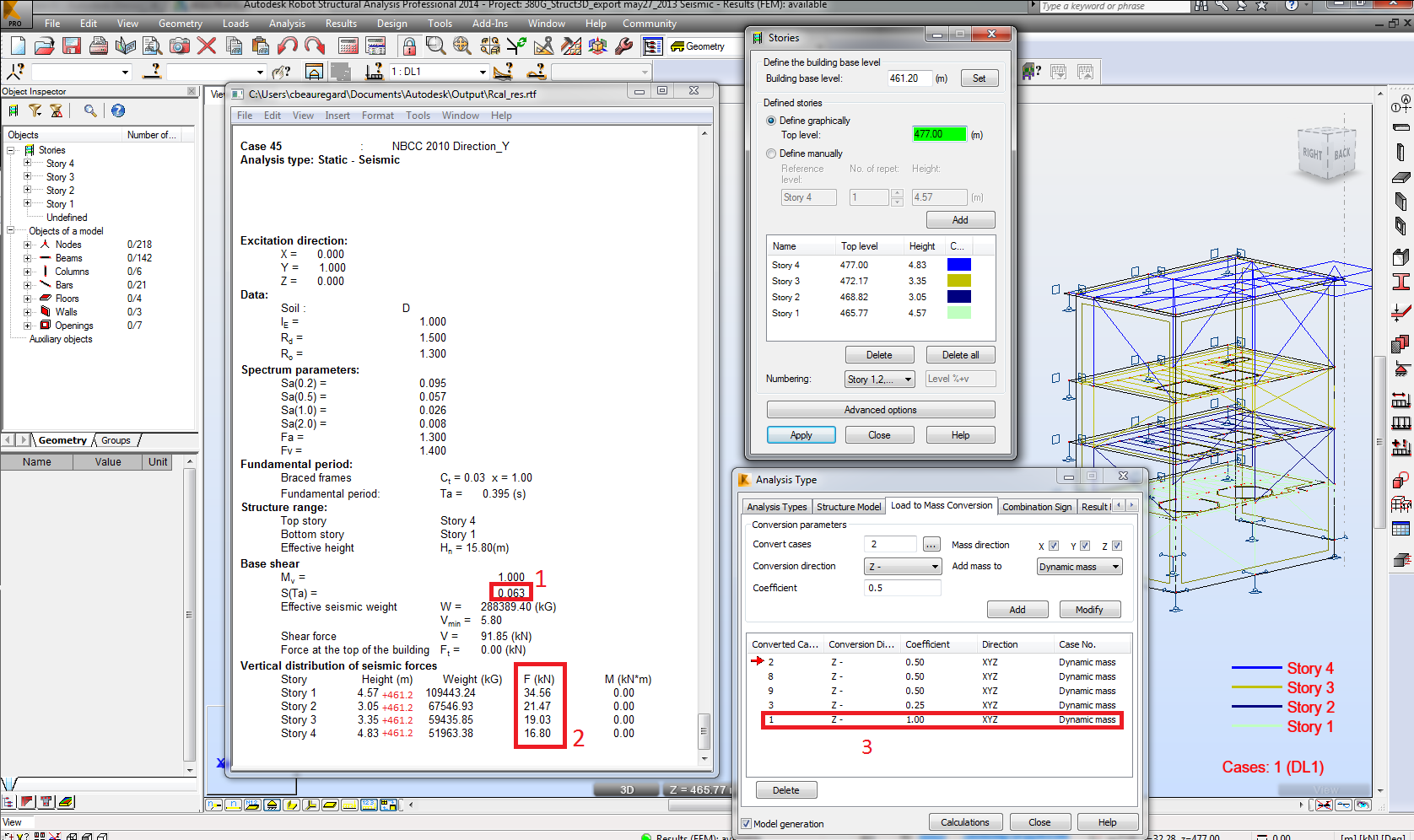Click Apply in the Stories dialog
The height and width of the screenshot is (840, 1414).
[x=801, y=434]
